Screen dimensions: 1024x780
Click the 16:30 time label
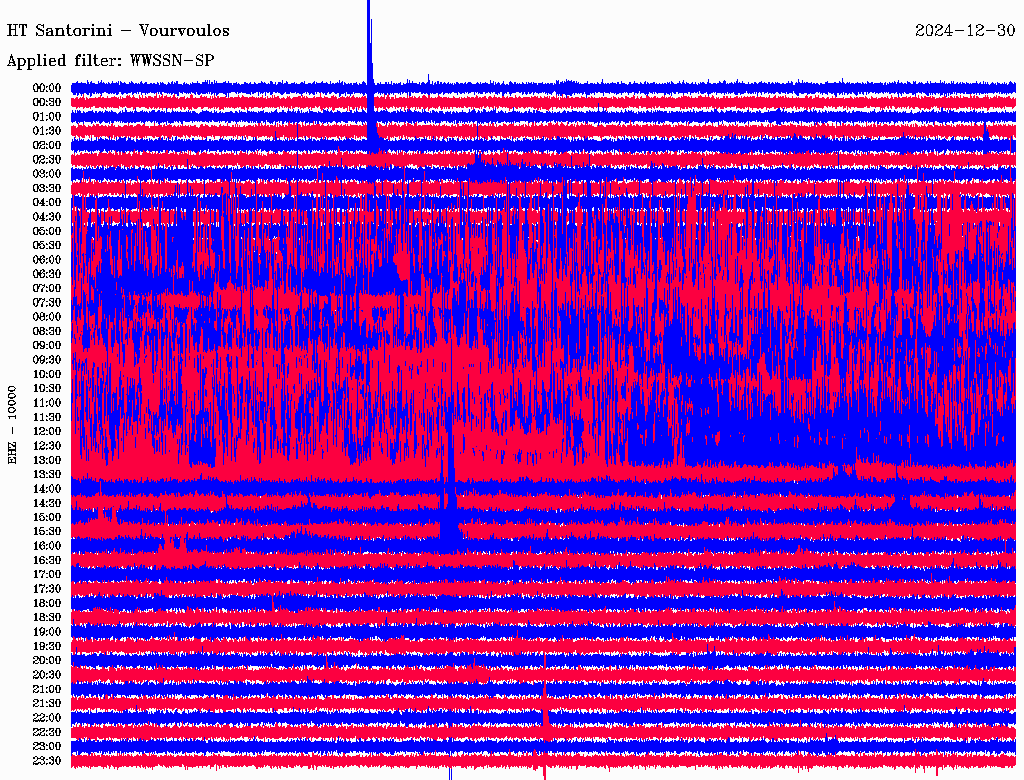point(47,560)
